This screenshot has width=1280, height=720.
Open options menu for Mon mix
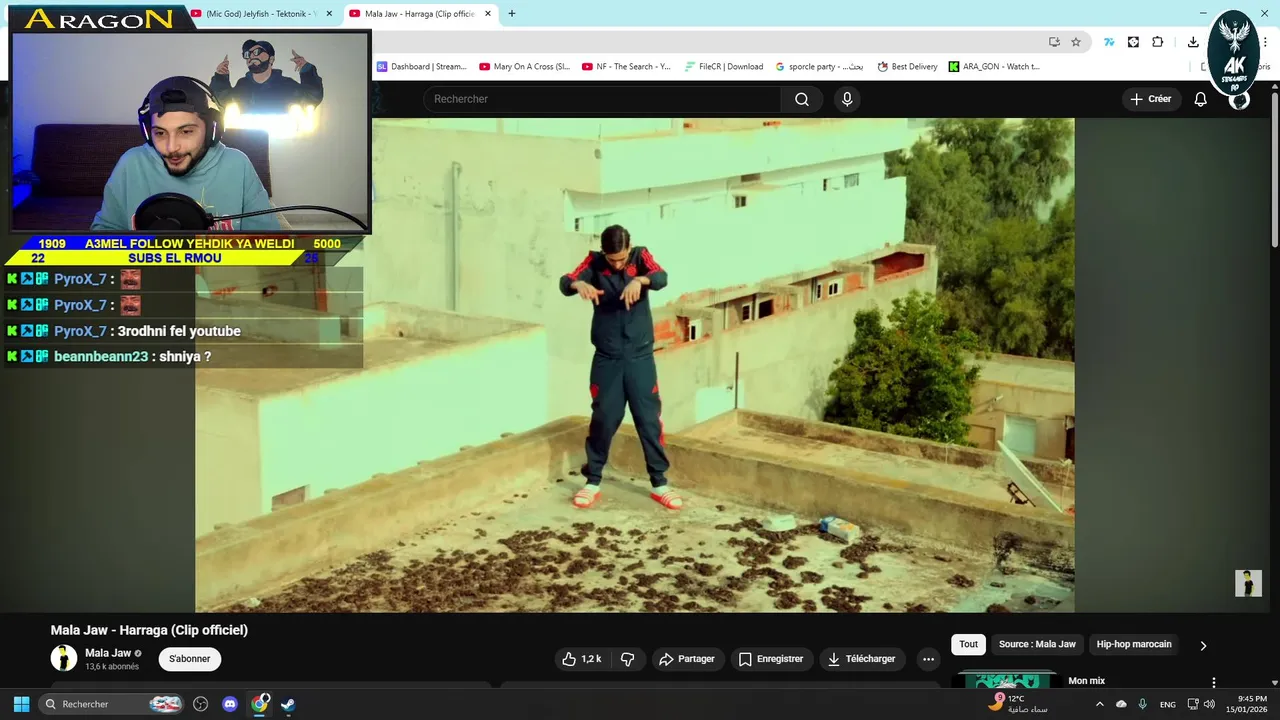click(x=1214, y=682)
